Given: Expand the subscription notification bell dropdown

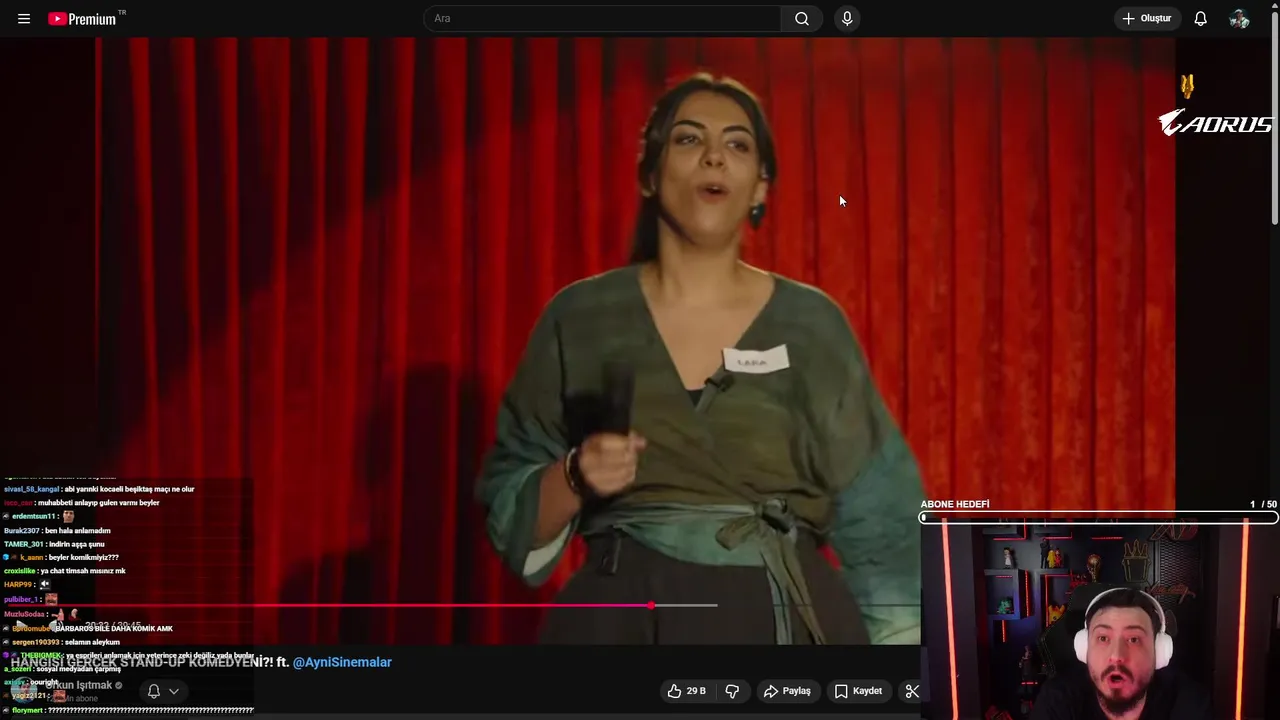Looking at the screenshot, I should [163, 691].
